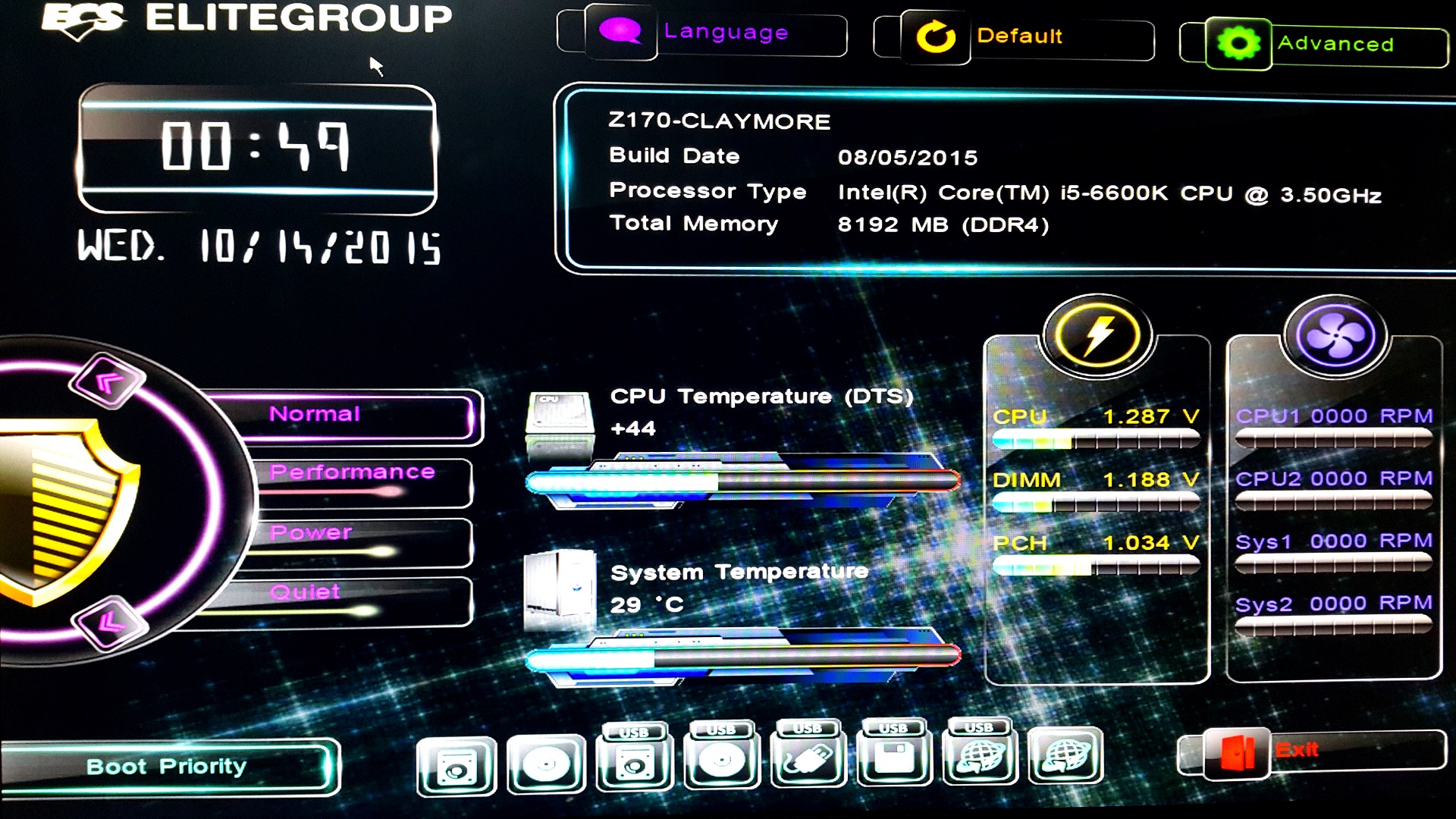Image resolution: width=1456 pixels, height=819 pixels.
Task: Select the network boot icon without USB tag
Action: click(1065, 756)
